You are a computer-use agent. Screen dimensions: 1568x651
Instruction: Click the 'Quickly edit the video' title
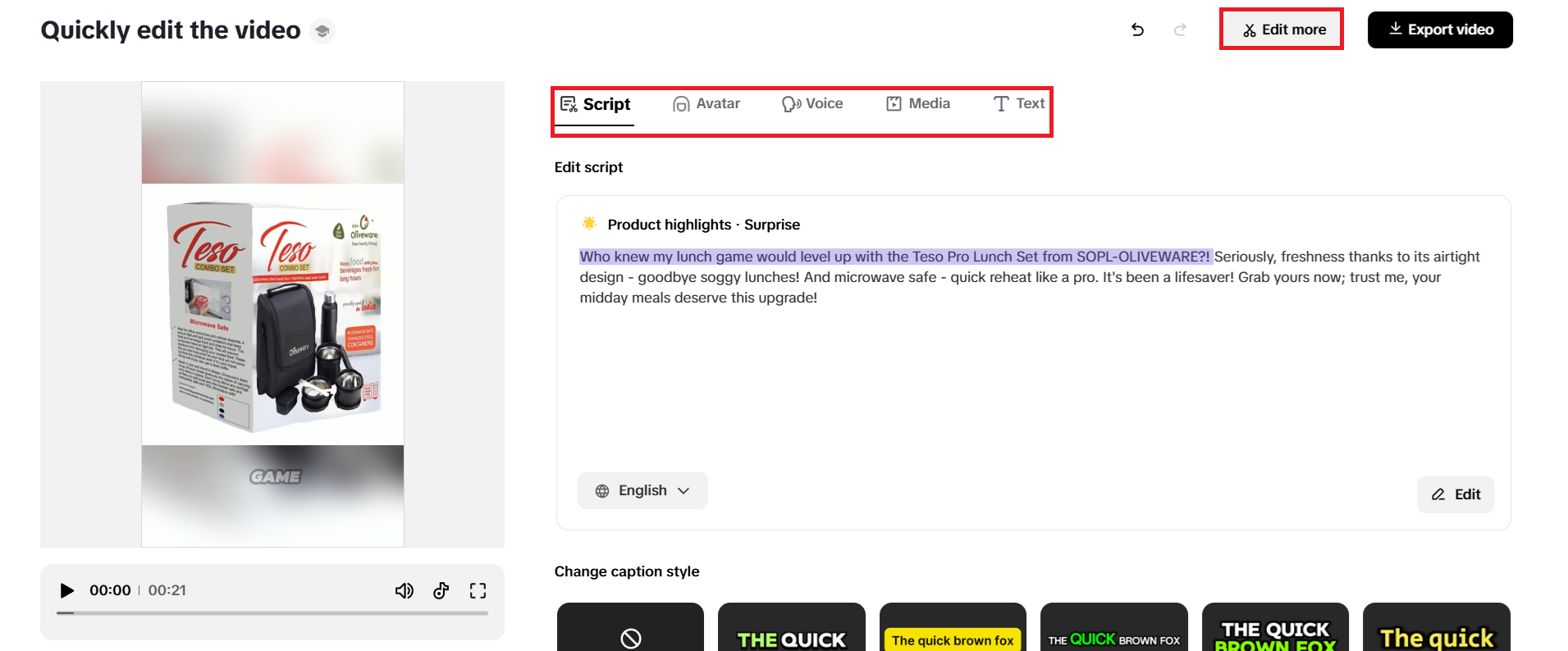[171, 30]
